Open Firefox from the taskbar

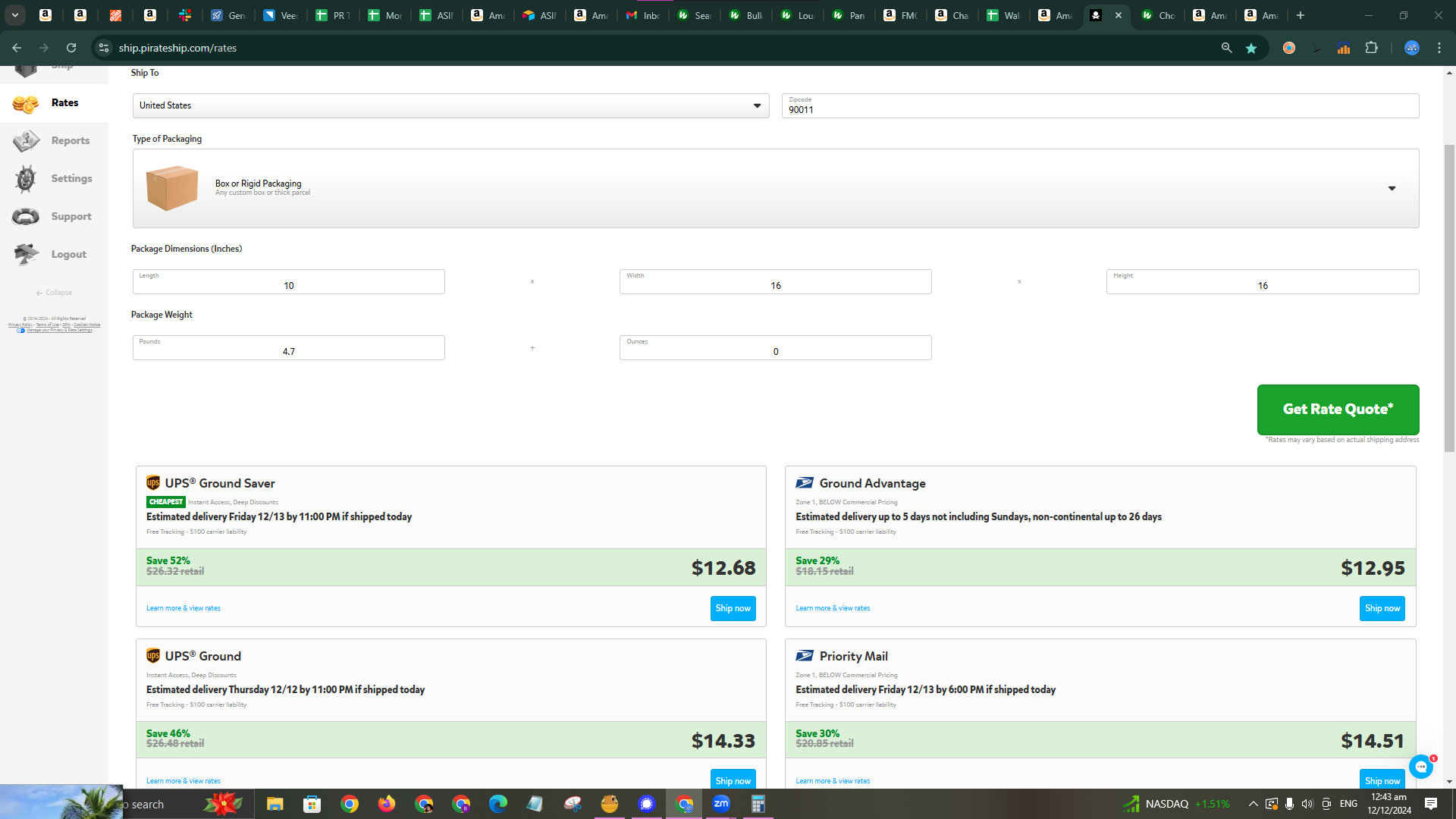click(387, 804)
